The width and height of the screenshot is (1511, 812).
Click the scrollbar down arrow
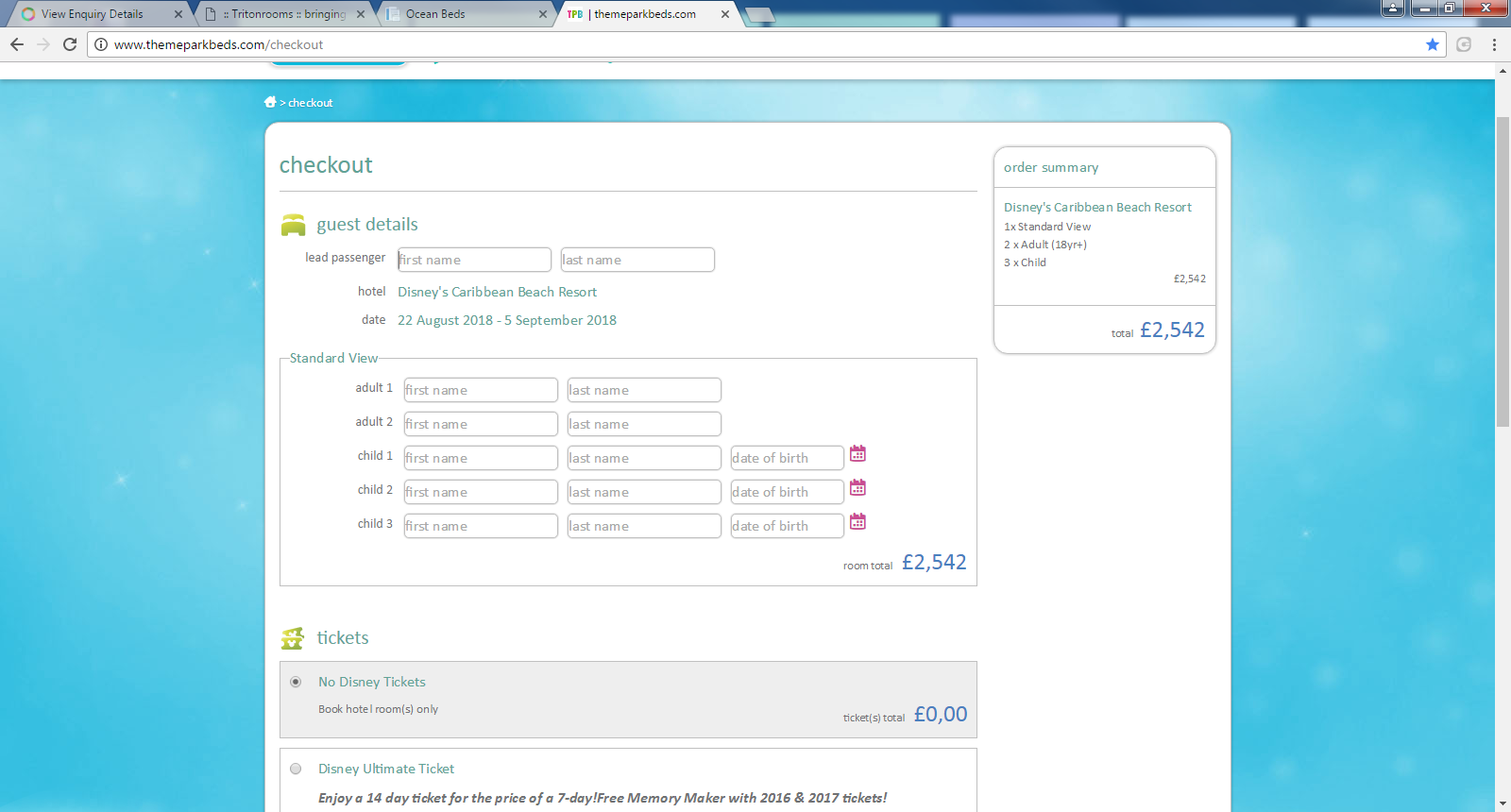1503,804
